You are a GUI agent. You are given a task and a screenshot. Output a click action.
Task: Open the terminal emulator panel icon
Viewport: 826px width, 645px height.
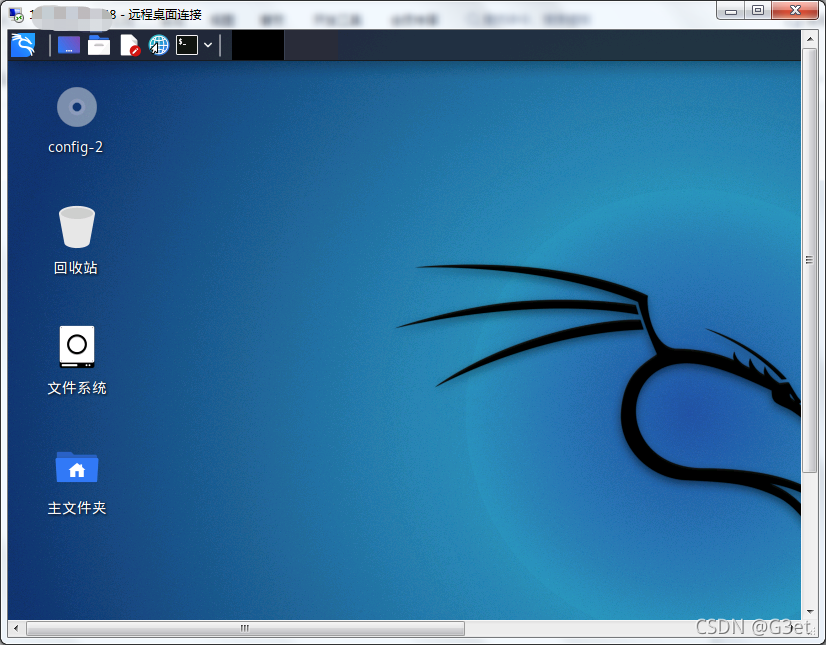click(x=187, y=45)
